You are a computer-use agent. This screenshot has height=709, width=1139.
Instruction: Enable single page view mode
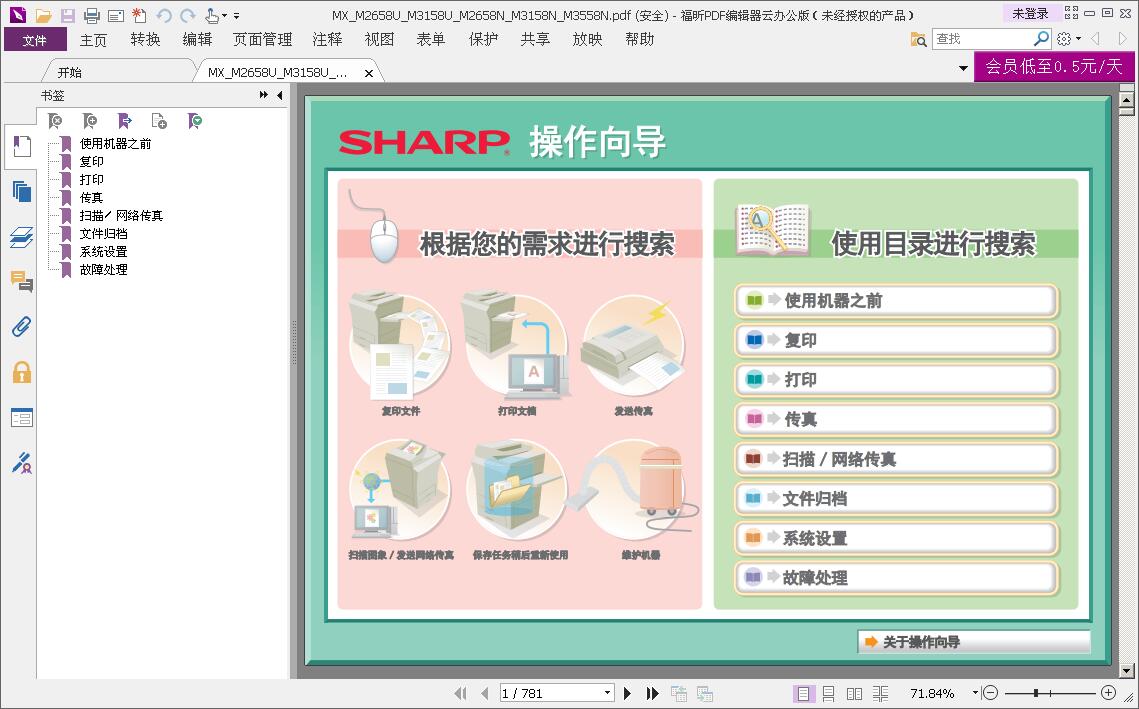[803, 694]
